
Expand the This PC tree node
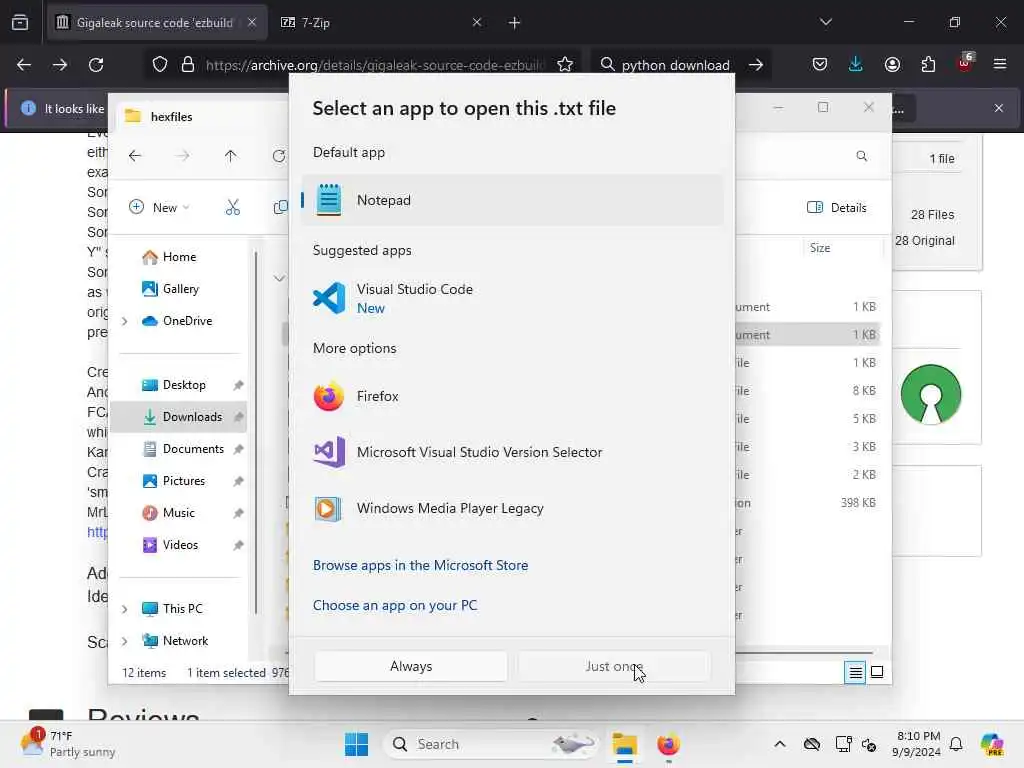coord(125,609)
